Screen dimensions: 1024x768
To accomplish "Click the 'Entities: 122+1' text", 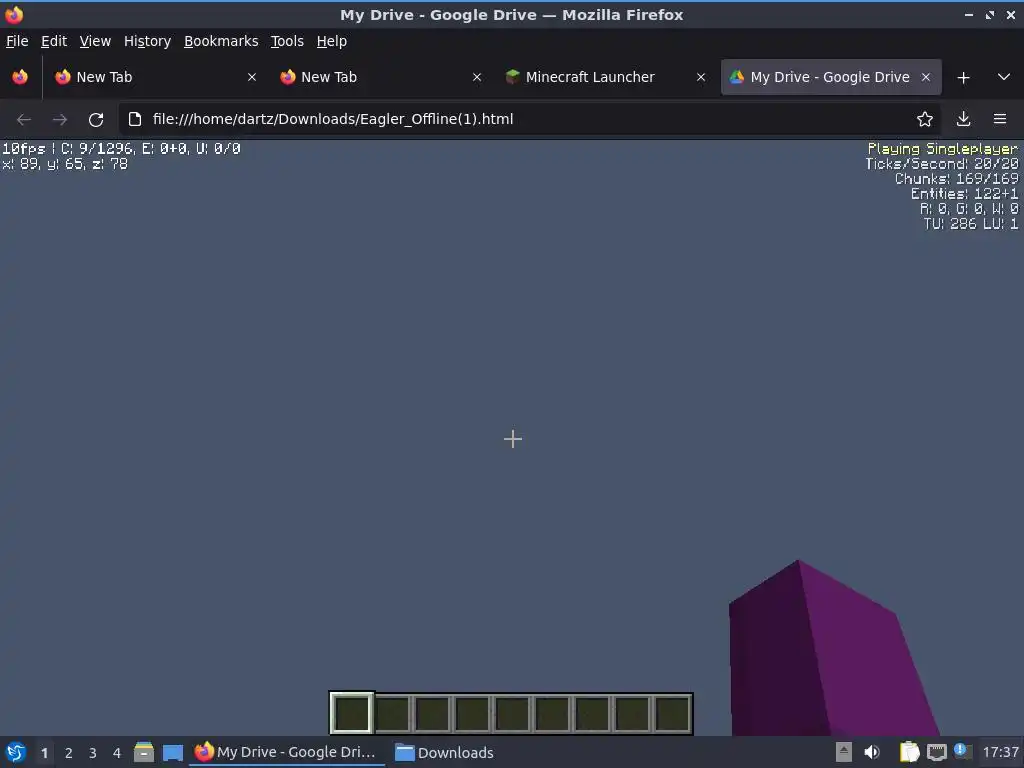I will coord(965,194).
